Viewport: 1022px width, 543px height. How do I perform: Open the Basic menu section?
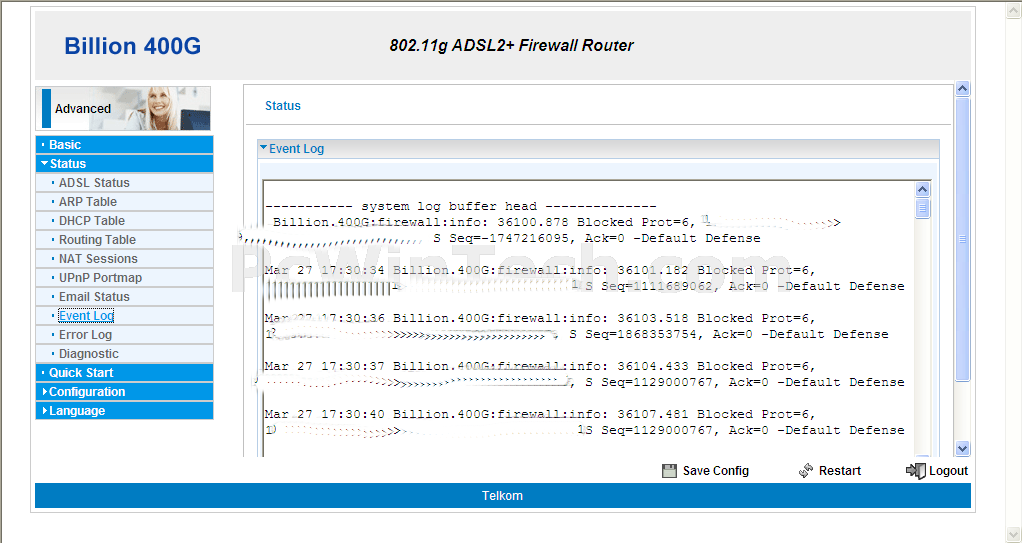click(124, 145)
